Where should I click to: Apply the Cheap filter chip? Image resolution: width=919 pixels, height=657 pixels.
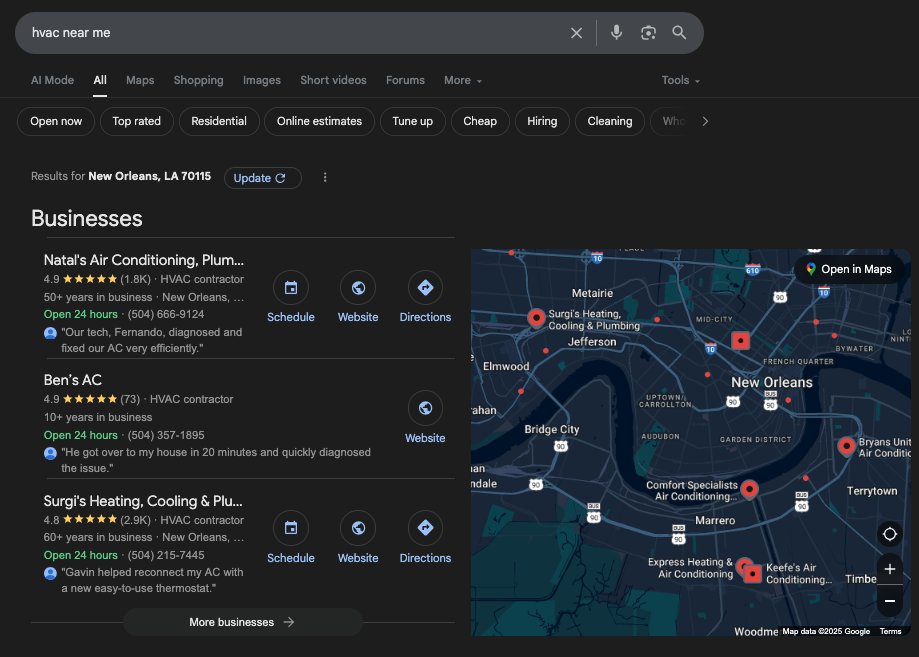tap(479, 121)
